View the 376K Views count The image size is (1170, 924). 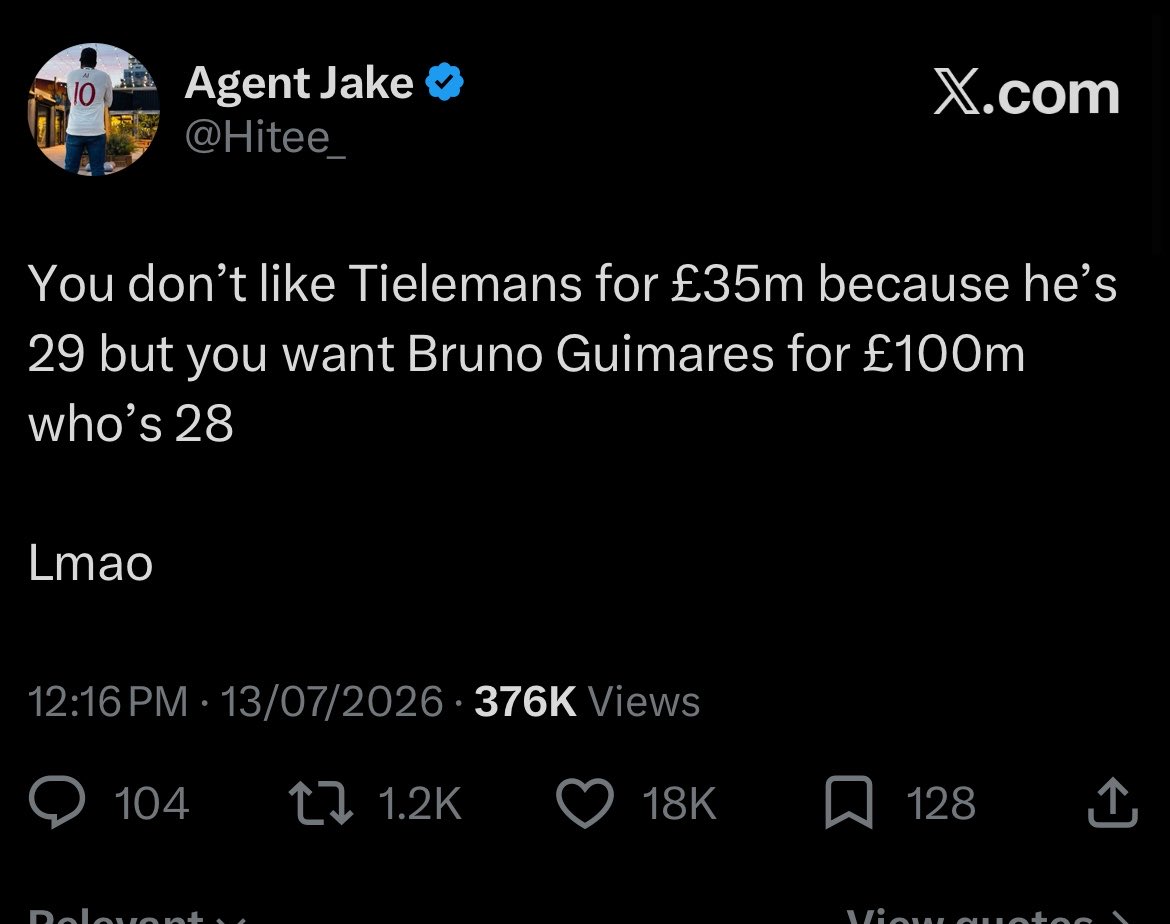pos(587,702)
